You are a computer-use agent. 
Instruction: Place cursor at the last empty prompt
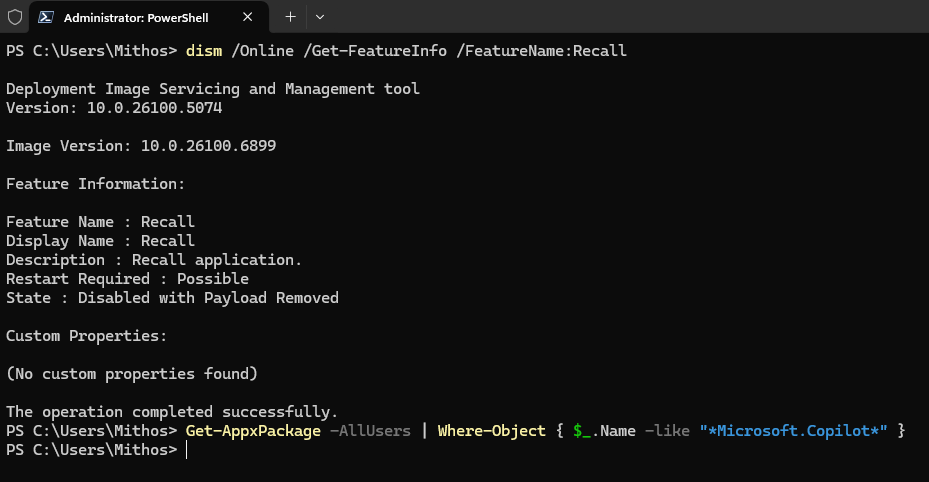[187, 450]
